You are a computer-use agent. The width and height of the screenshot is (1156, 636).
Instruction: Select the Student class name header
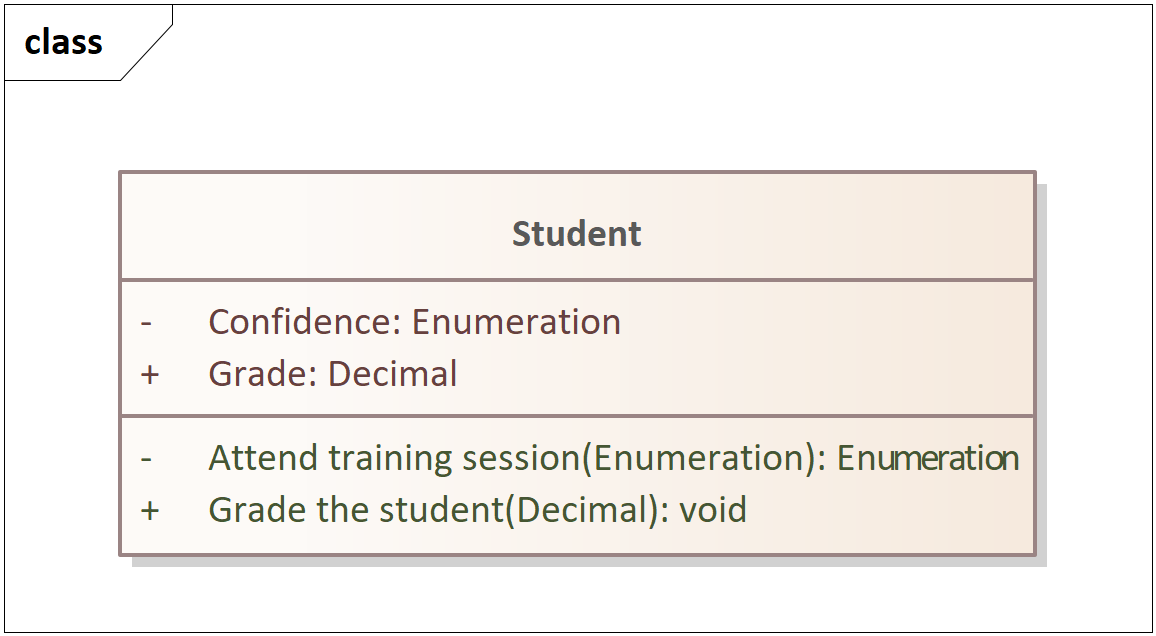577,234
